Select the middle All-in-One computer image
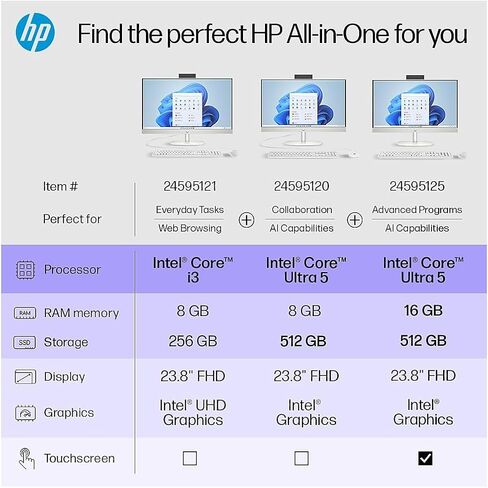 (305, 116)
